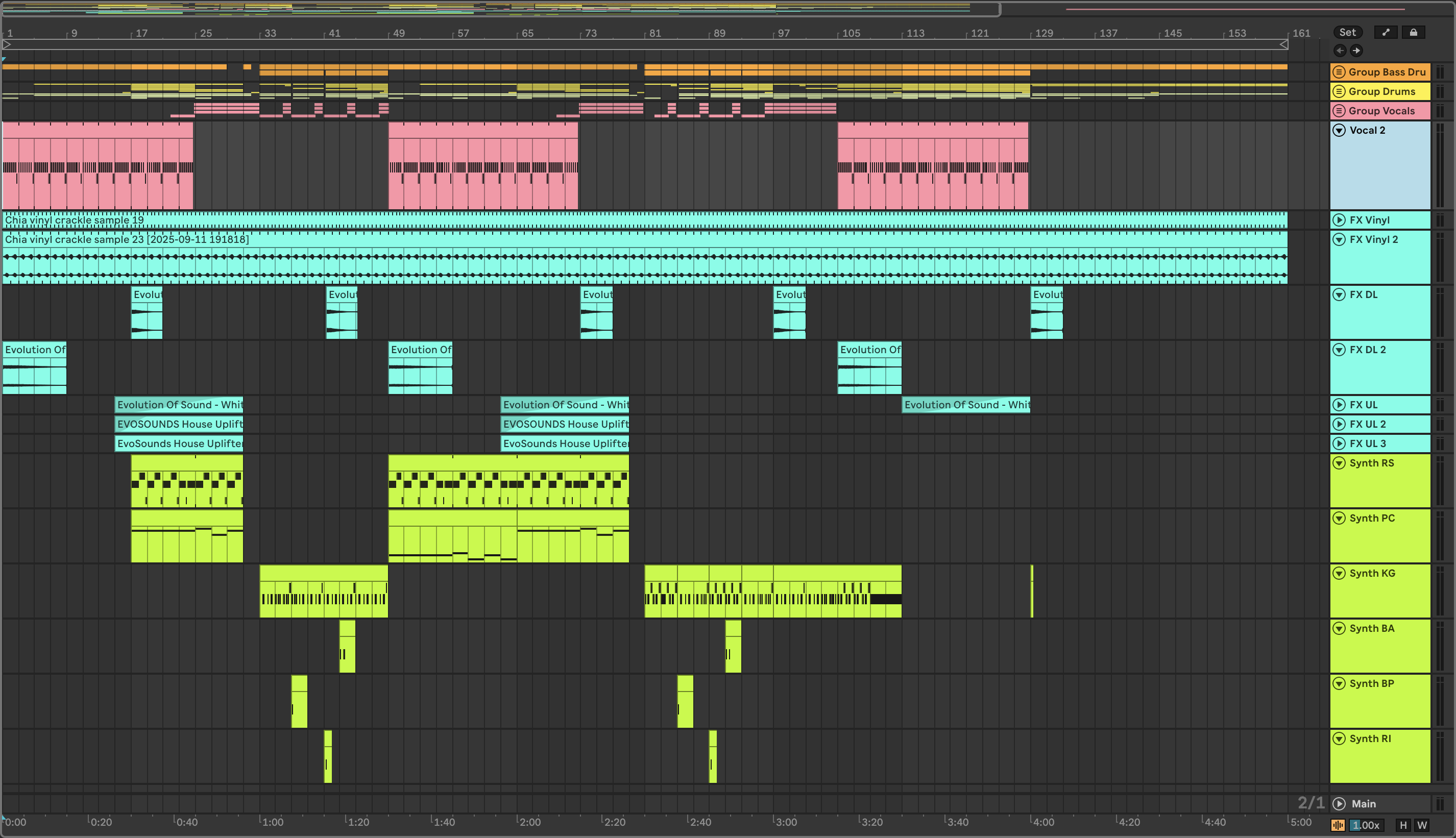Image resolution: width=1456 pixels, height=838 pixels.
Task: Fold the Synth RS track
Action: (x=1339, y=463)
